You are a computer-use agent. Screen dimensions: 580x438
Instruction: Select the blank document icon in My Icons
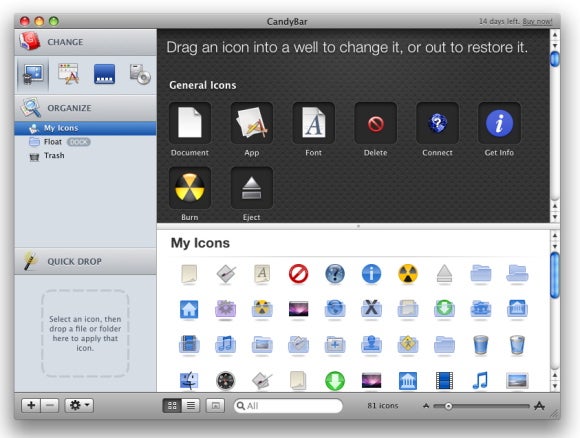click(189, 274)
